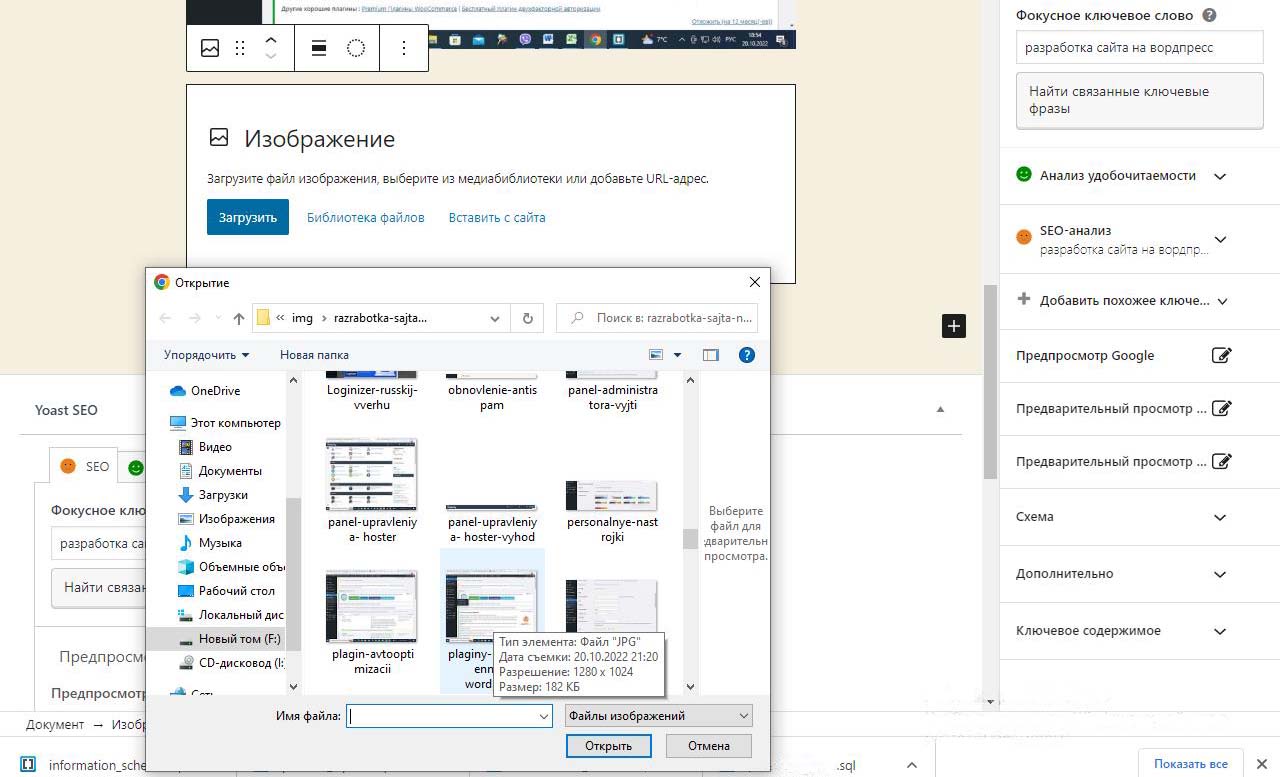Expand the Анализ удобочитаемости section
The image size is (1280, 777).
point(1219,176)
